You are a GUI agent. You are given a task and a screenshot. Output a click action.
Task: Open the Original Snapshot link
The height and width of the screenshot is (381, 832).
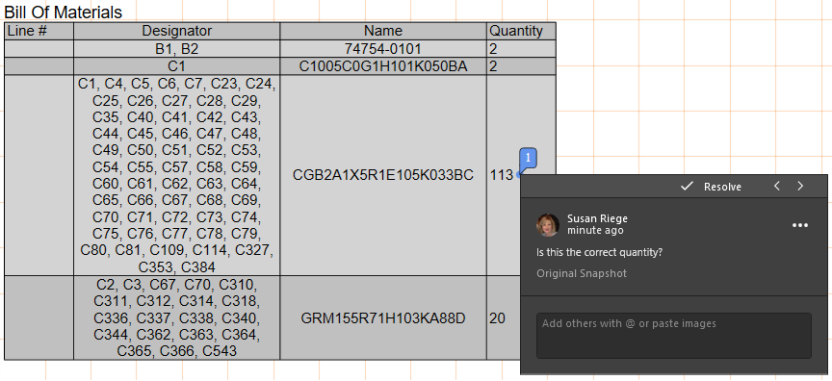point(581,273)
